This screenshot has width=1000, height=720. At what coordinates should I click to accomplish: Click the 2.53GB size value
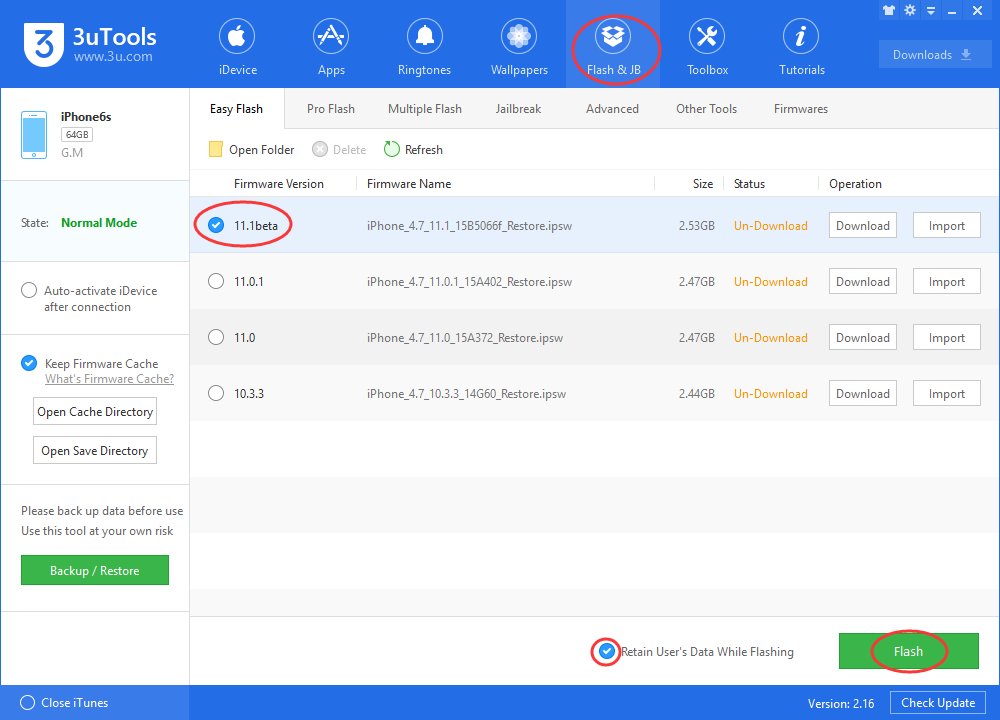696,226
